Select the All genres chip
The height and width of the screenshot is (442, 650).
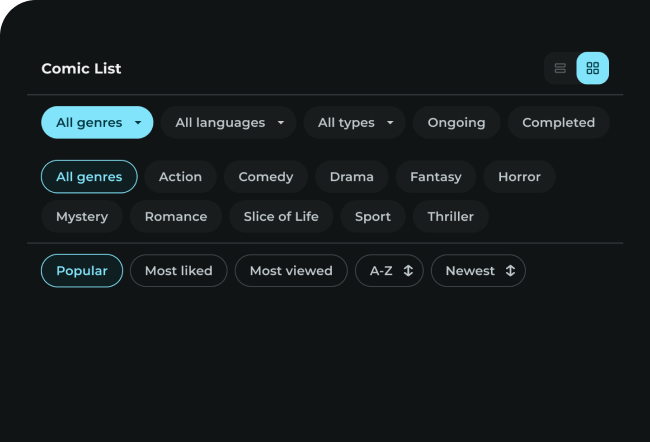pos(89,177)
